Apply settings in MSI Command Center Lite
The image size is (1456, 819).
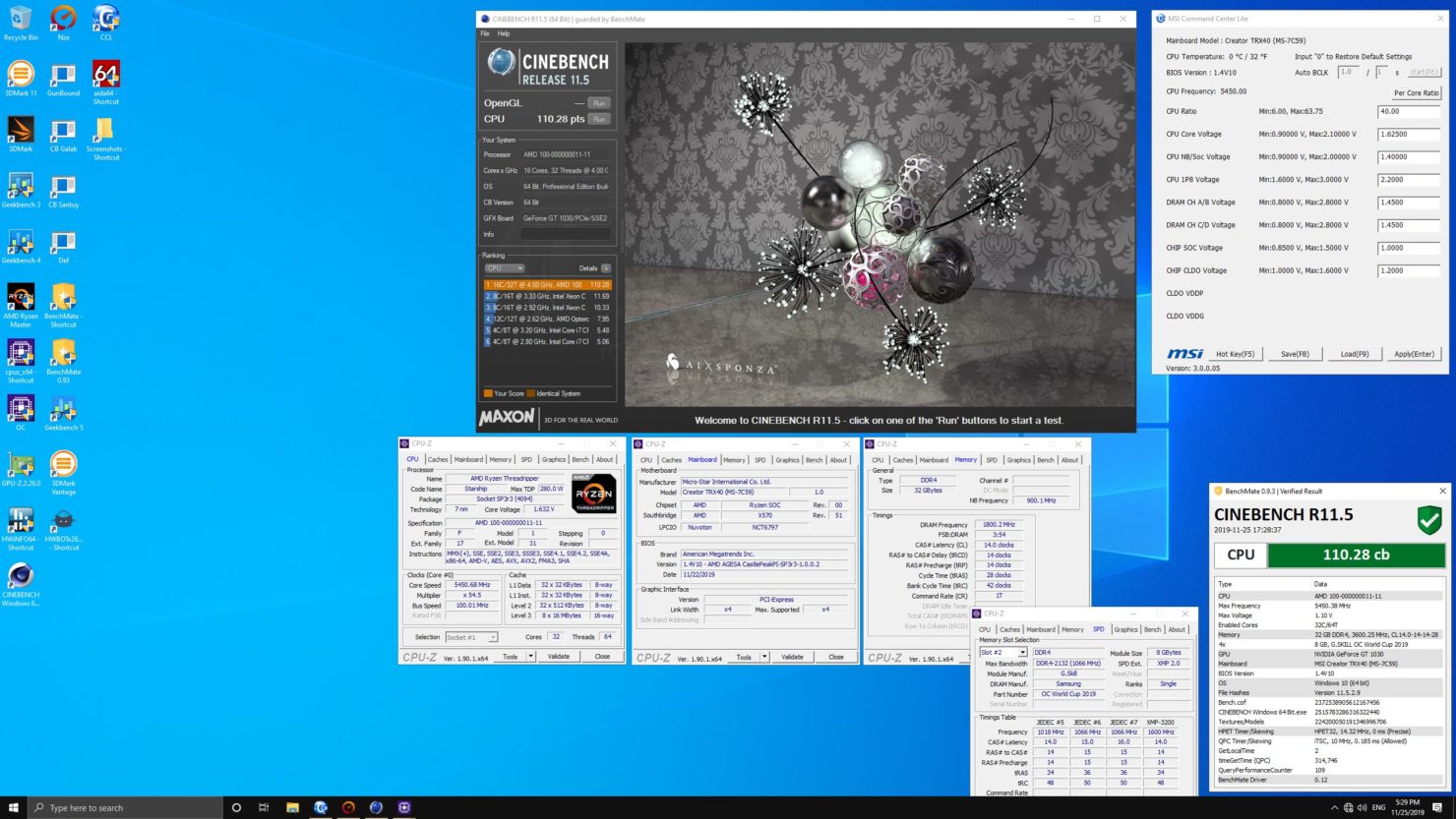tap(1414, 353)
